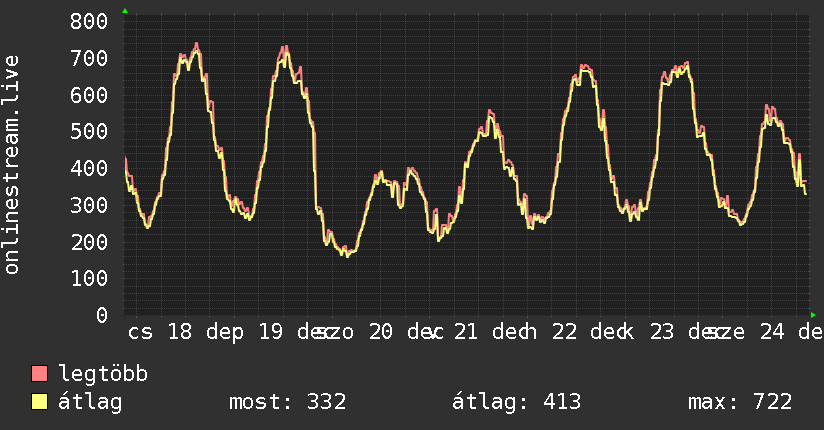Click the '22' date label on x-axis
This screenshot has width=824, height=430.
564,332
